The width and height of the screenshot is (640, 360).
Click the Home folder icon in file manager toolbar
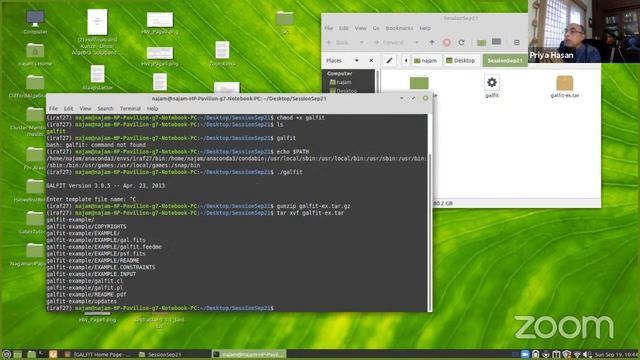[481, 42]
